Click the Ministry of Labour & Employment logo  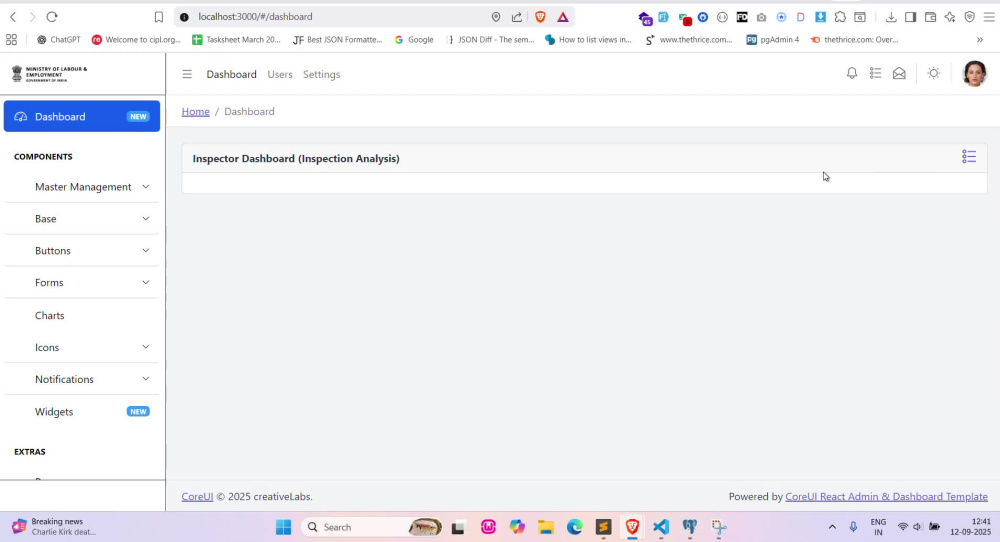tap(50, 74)
